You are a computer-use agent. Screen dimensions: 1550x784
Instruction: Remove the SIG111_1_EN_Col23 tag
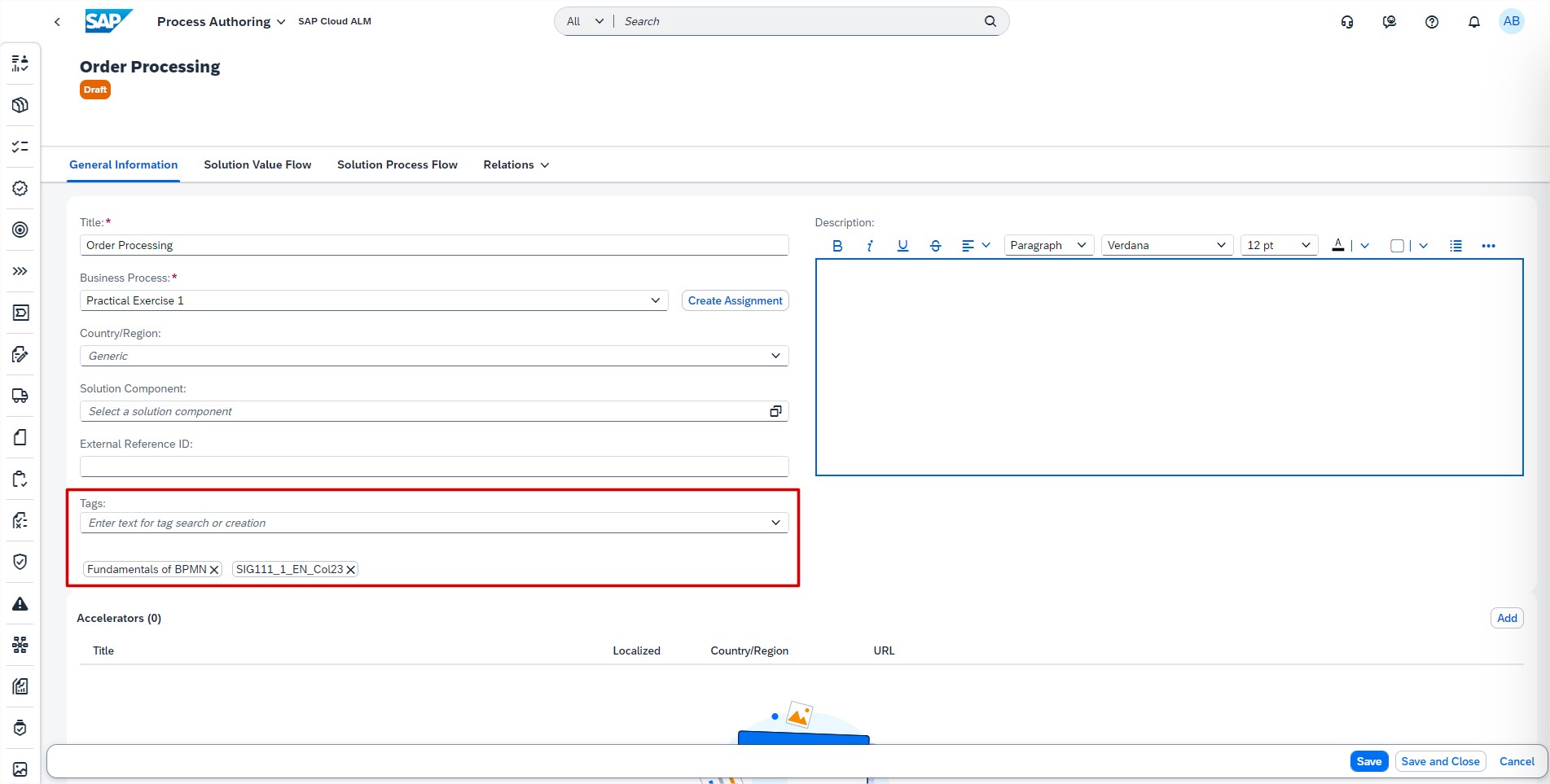click(x=350, y=570)
